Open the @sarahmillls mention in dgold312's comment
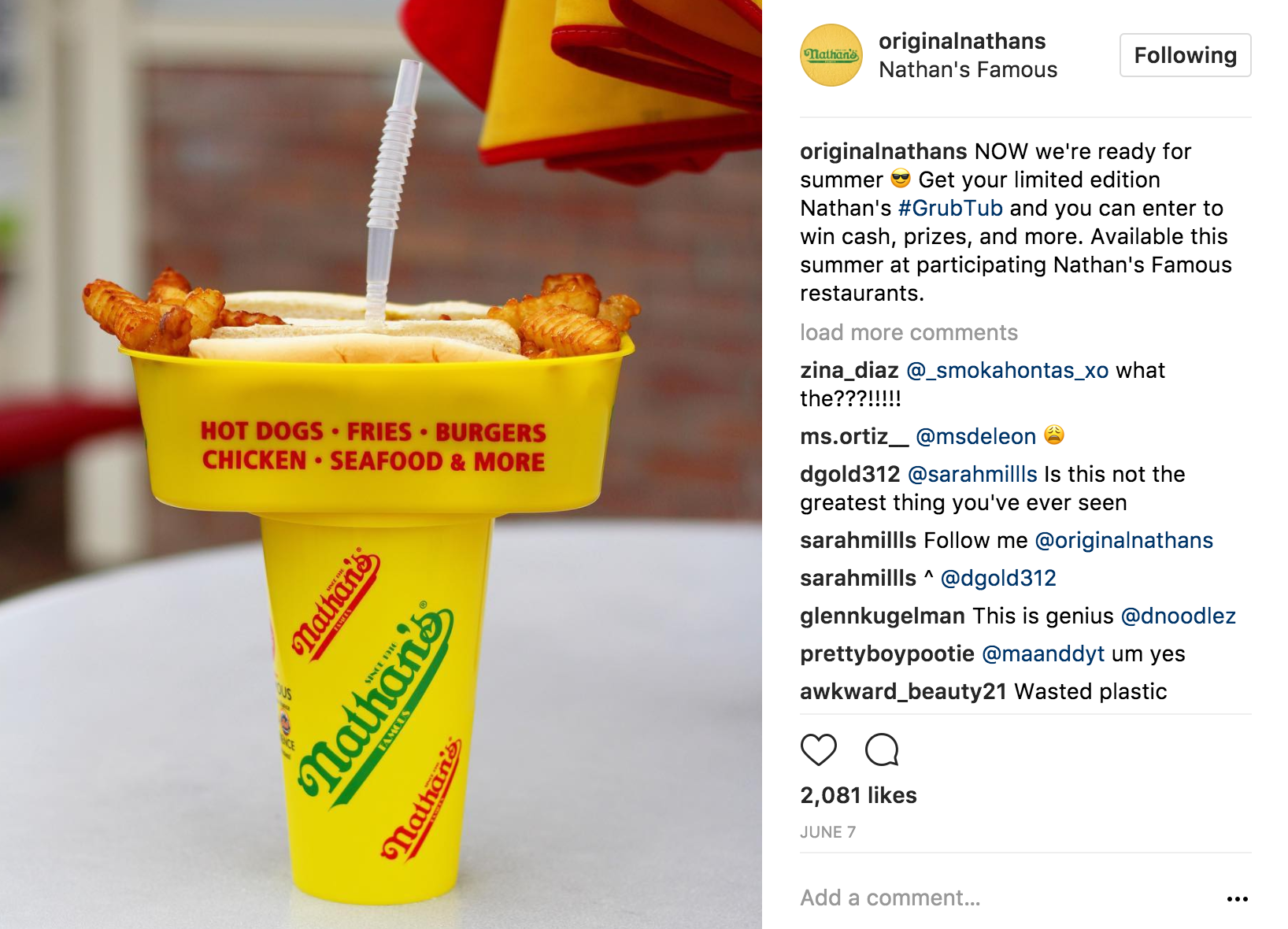The image size is (1288, 929). (972, 474)
